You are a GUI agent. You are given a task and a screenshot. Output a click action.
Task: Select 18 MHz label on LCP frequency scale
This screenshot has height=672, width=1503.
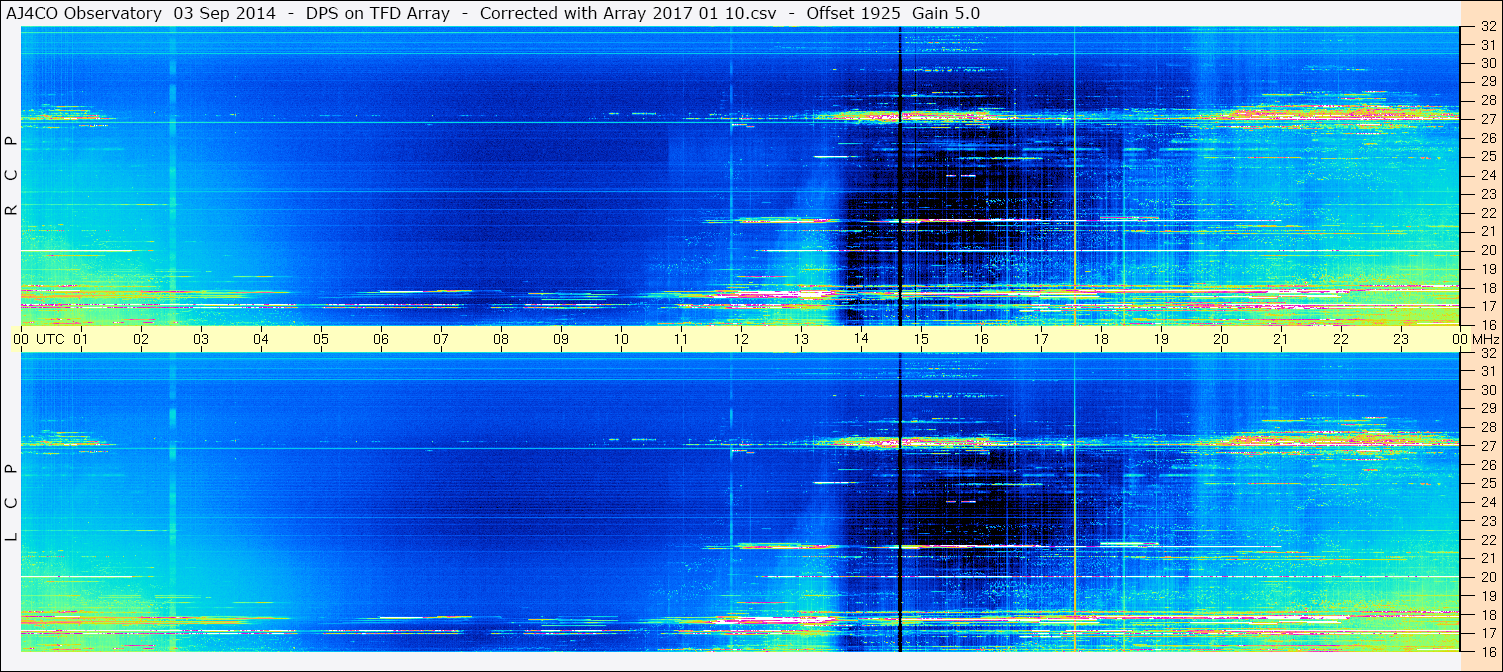[1487, 614]
